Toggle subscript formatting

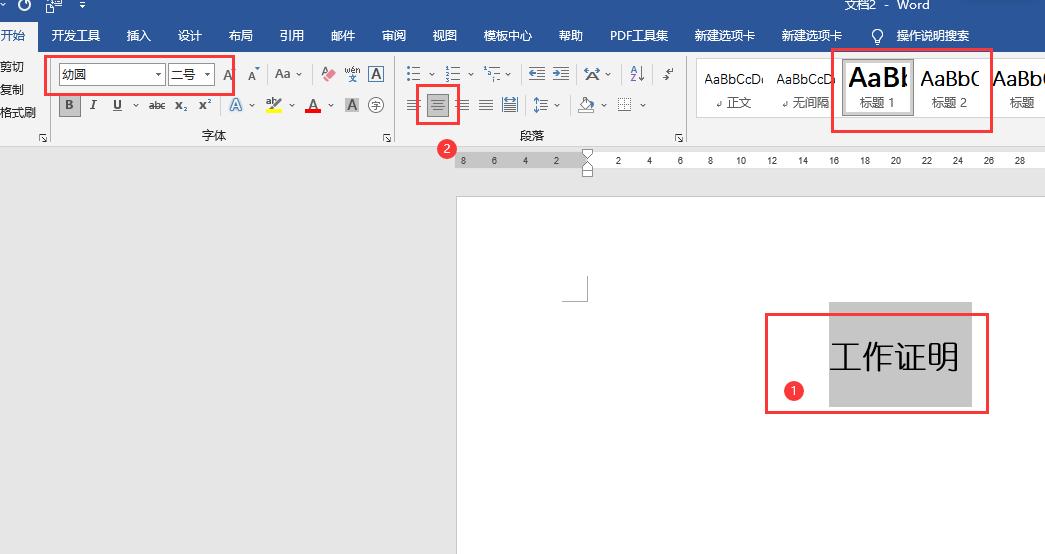[181, 105]
